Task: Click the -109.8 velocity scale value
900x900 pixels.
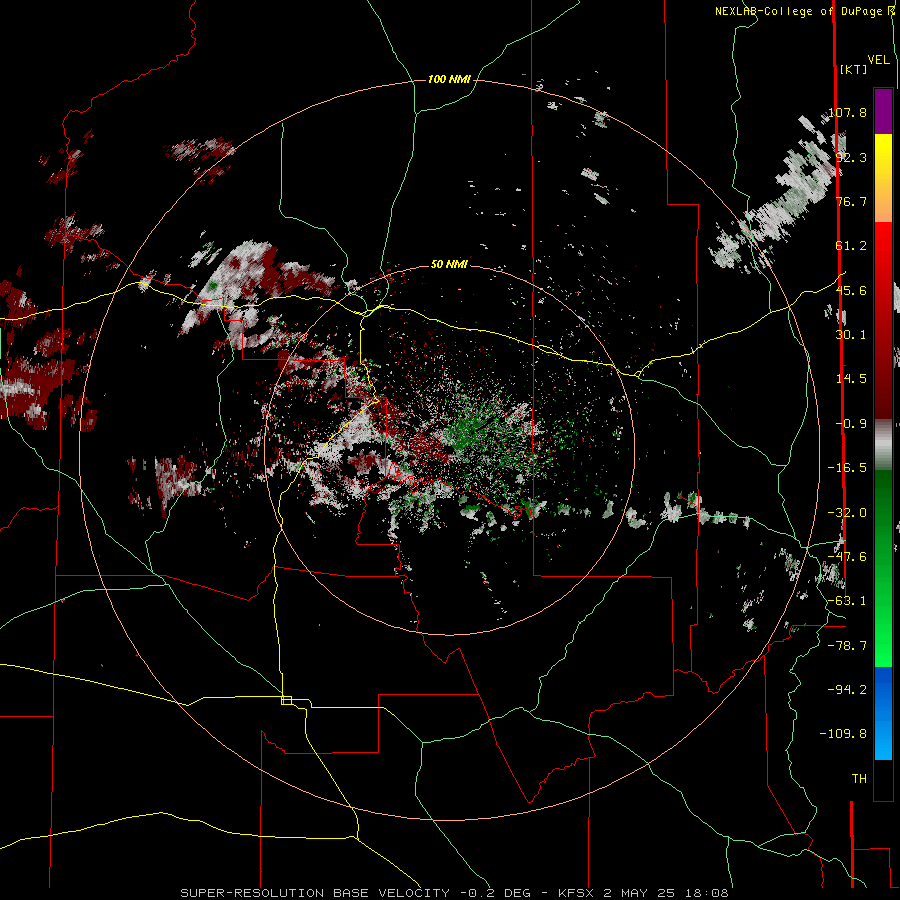Action: 843,734
